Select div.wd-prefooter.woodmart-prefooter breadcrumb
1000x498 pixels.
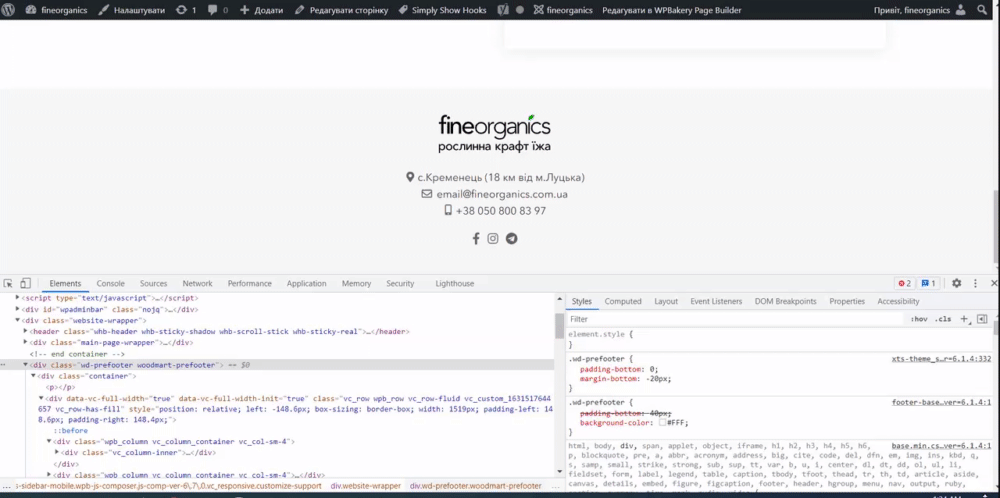[x=476, y=486]
